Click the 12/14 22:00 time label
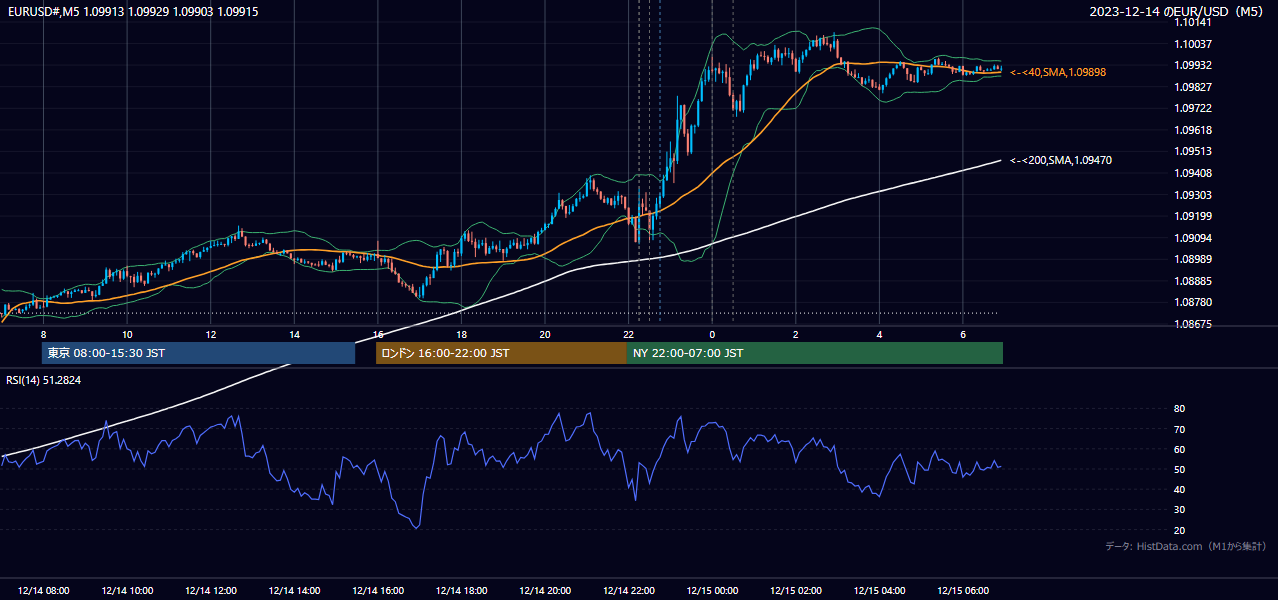This screenshot has height=600, width=1278. (x=629, y=591)
